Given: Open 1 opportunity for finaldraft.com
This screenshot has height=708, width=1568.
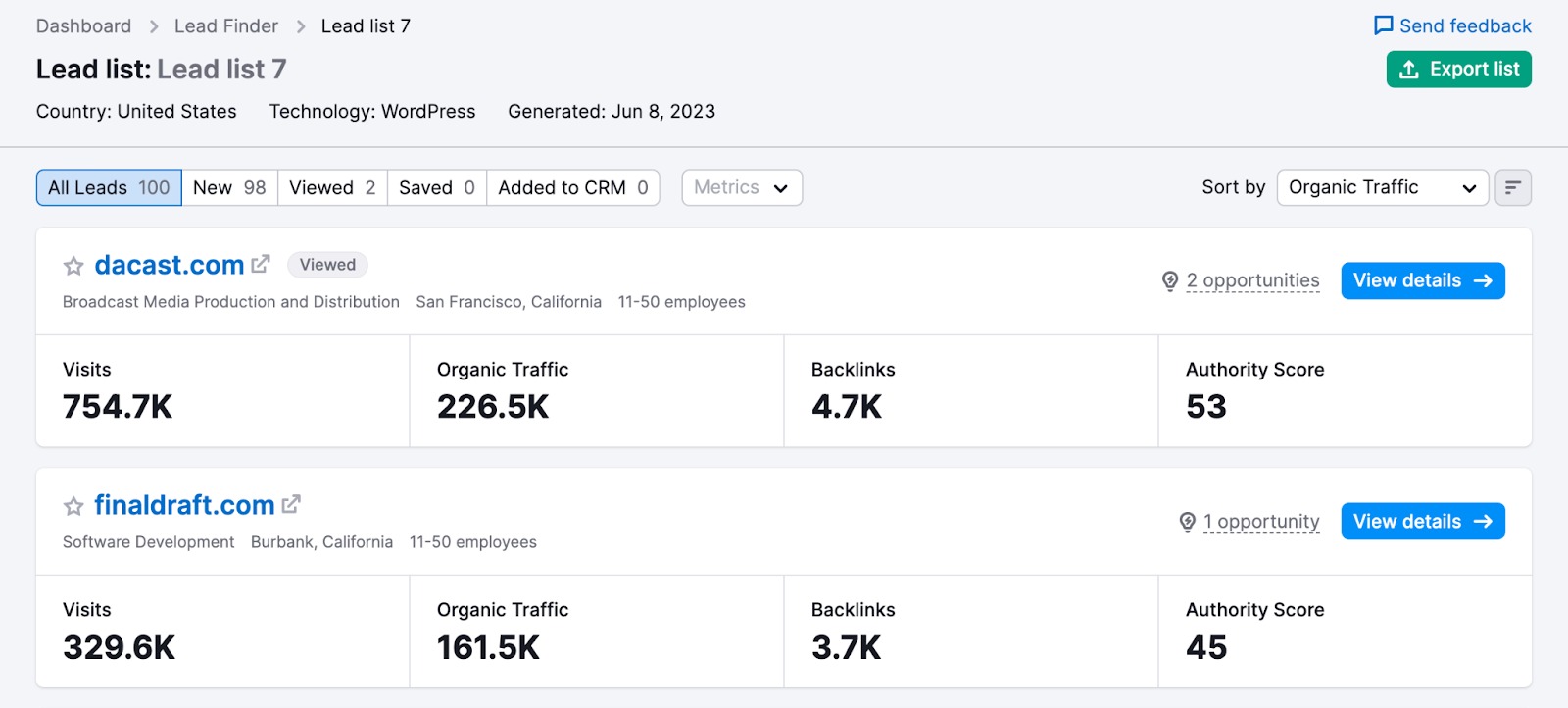Looking at the screenshot, I should tap(1261, 522).
